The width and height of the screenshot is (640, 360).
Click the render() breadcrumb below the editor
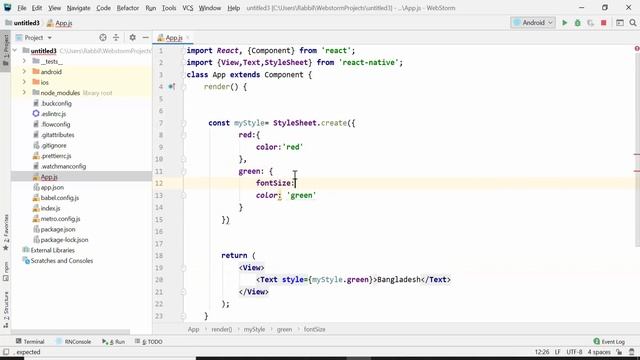pyautogui.click(x=222, y=329)
